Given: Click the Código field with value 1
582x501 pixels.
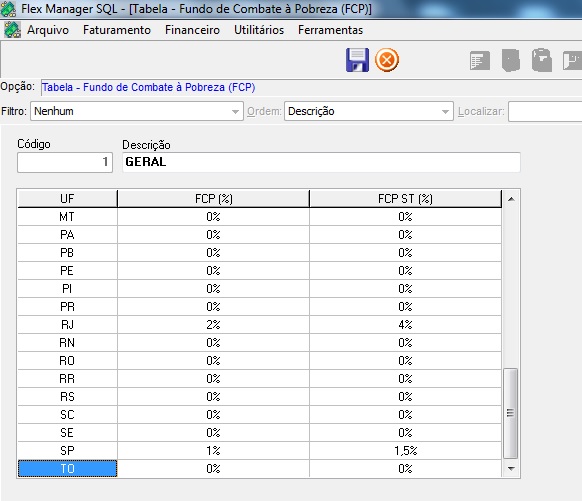Looking at the screenshot, I should 65,162.
